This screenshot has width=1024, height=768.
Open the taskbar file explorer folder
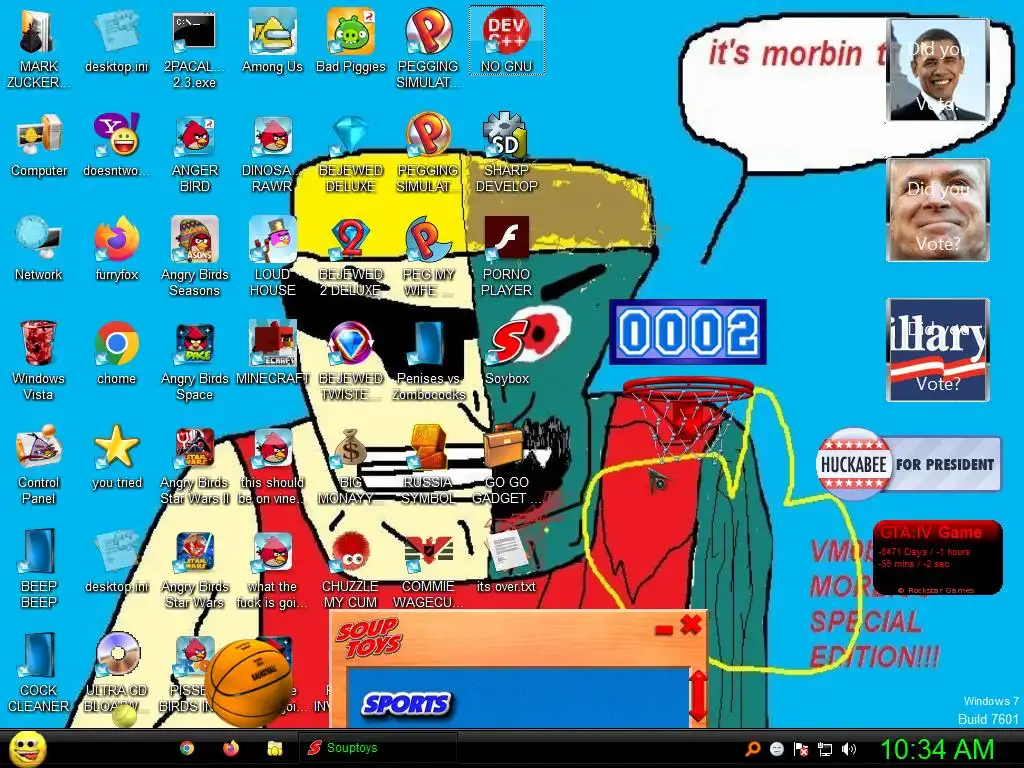[274, 748]
